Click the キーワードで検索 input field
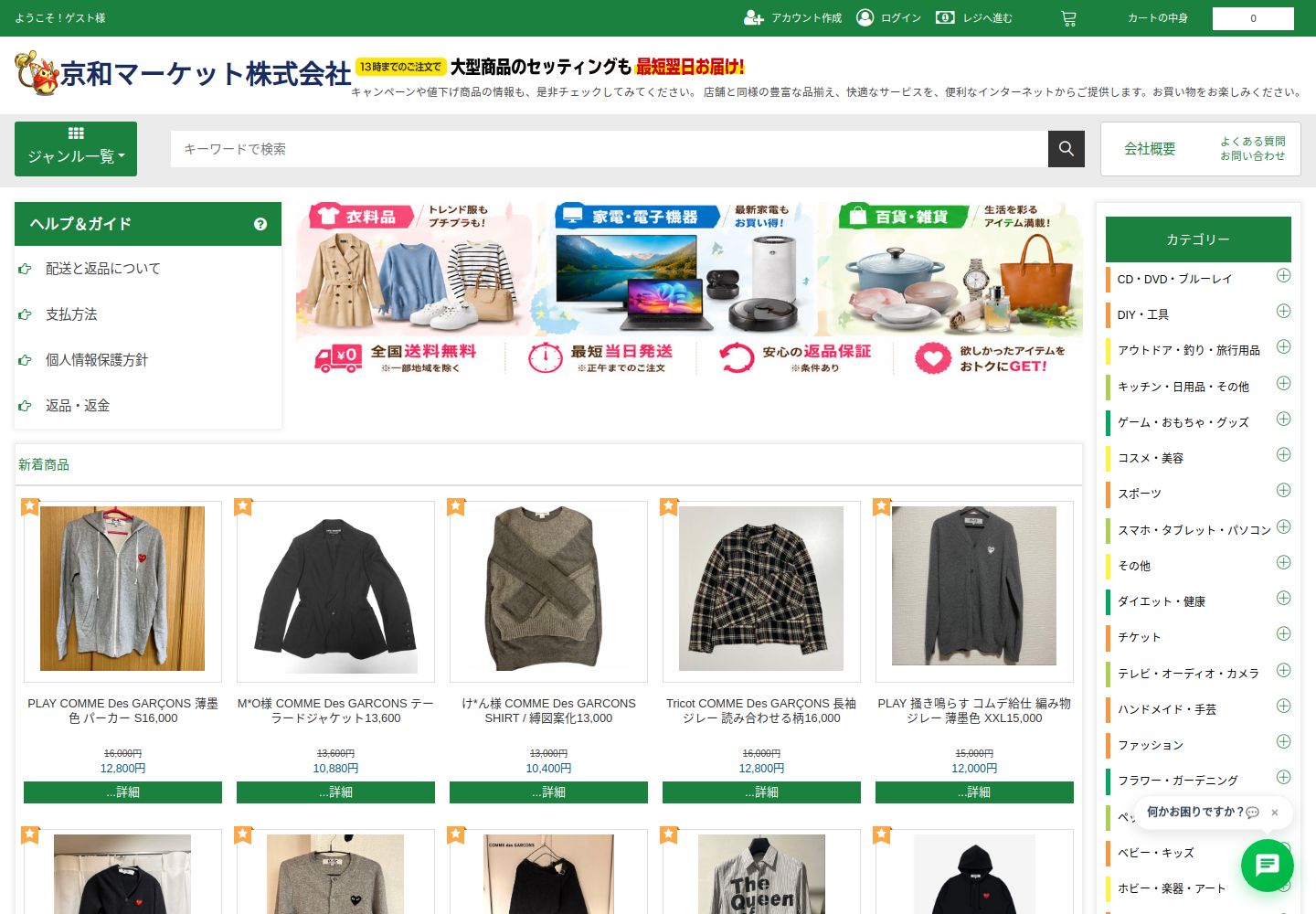1316x914 pixels. [x=610, y=149]
